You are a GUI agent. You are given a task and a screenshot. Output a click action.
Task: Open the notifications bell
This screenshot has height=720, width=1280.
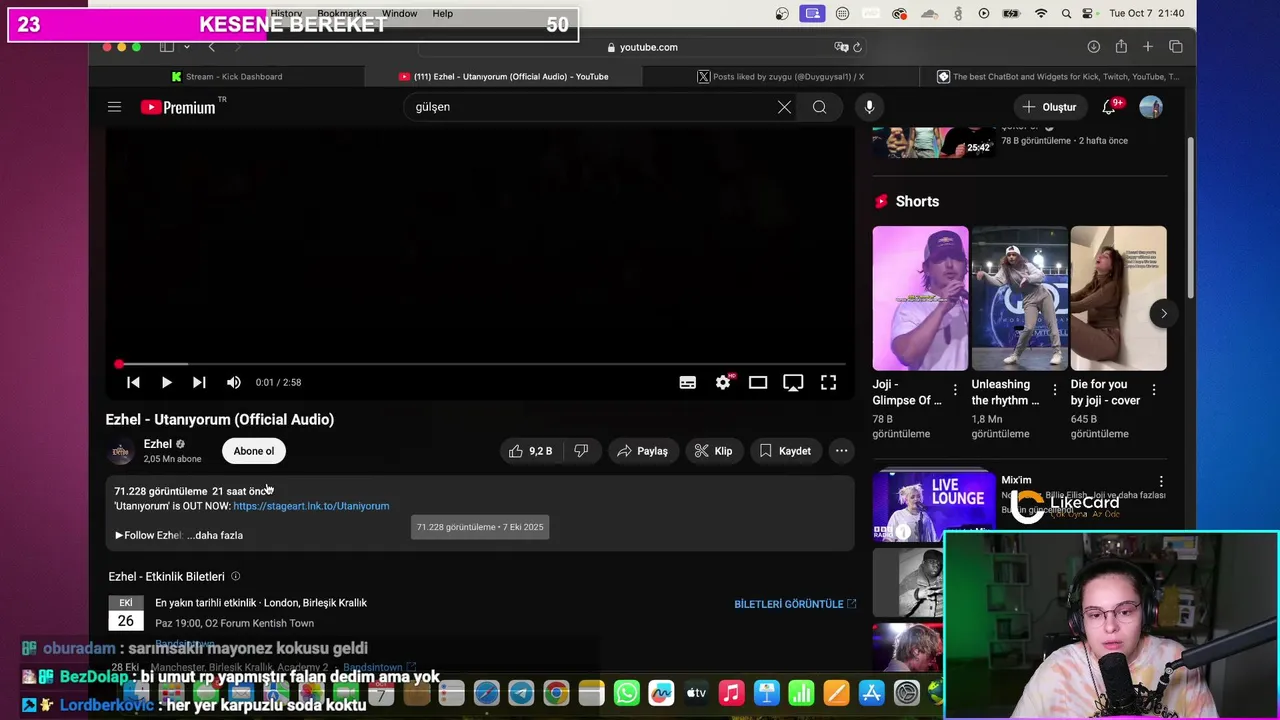tap(1109, 107)
